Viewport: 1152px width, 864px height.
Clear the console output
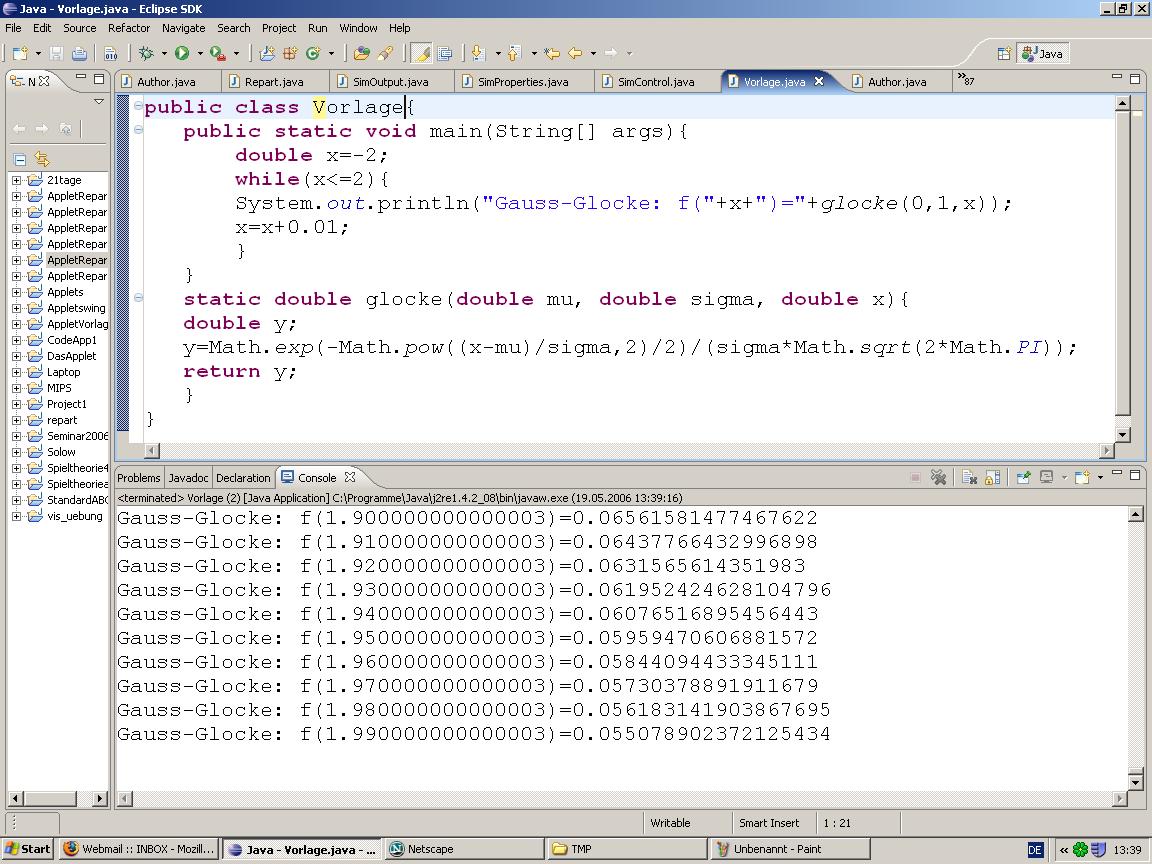pyautogui.click(x=969, y=478)
